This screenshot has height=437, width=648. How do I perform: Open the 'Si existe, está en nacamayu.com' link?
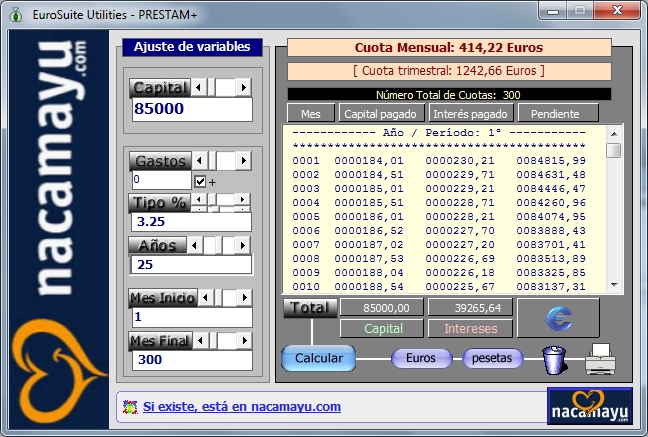[242, 407]
